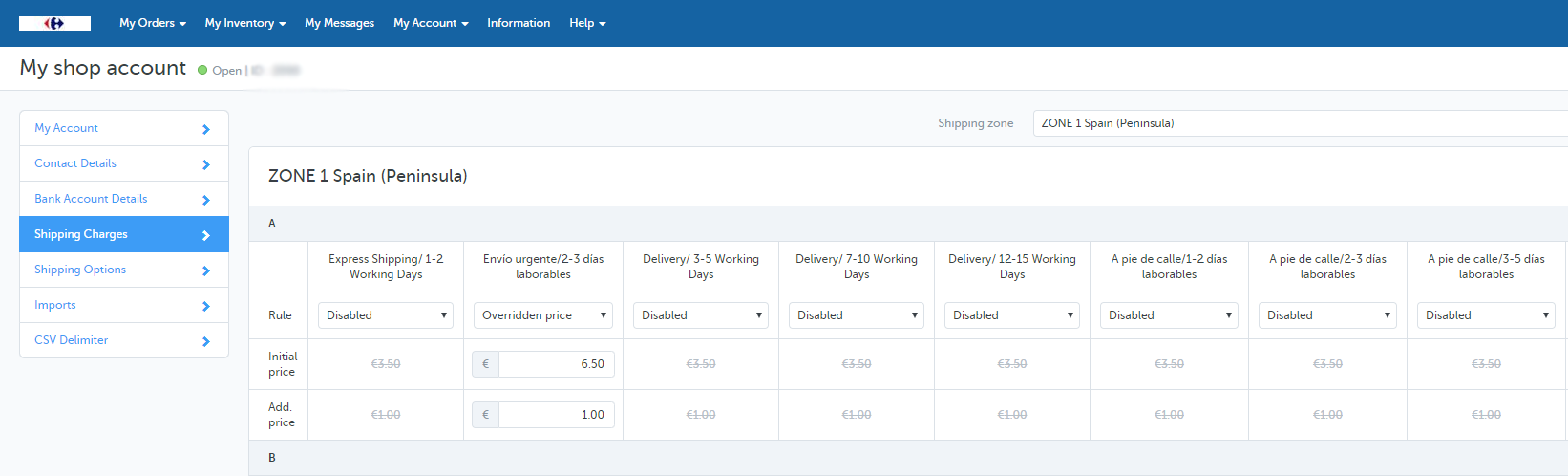Click the arrow icon beside CSV Delimiter
1568x476 pixels.
[205, 341]
